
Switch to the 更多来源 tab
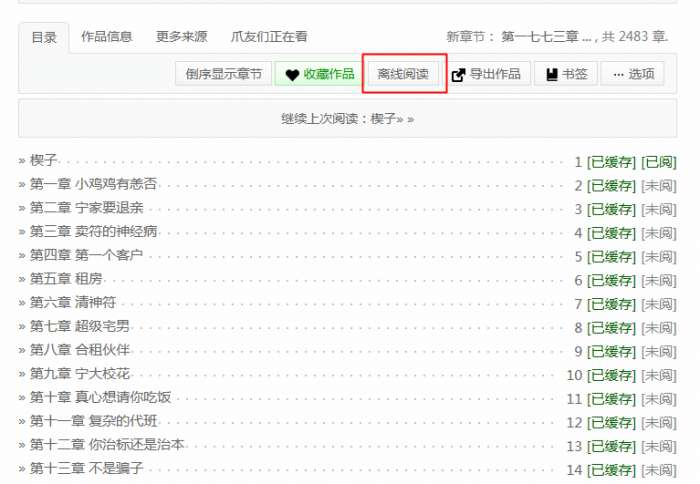click(x=182, y=36)
